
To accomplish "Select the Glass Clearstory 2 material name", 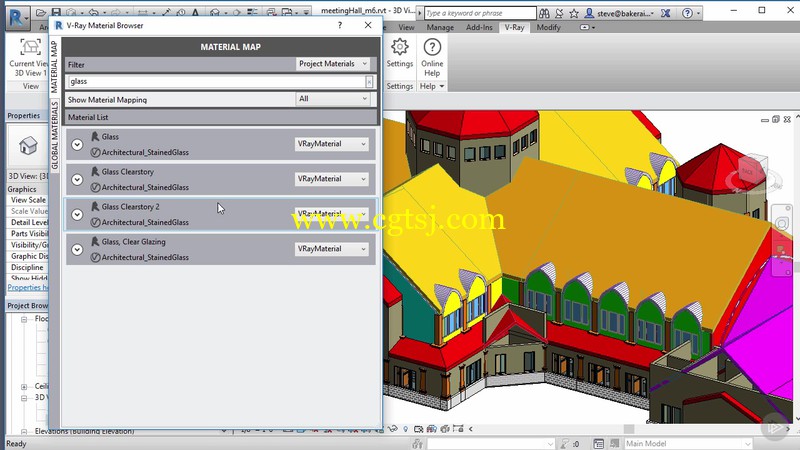I will [130, 207].
